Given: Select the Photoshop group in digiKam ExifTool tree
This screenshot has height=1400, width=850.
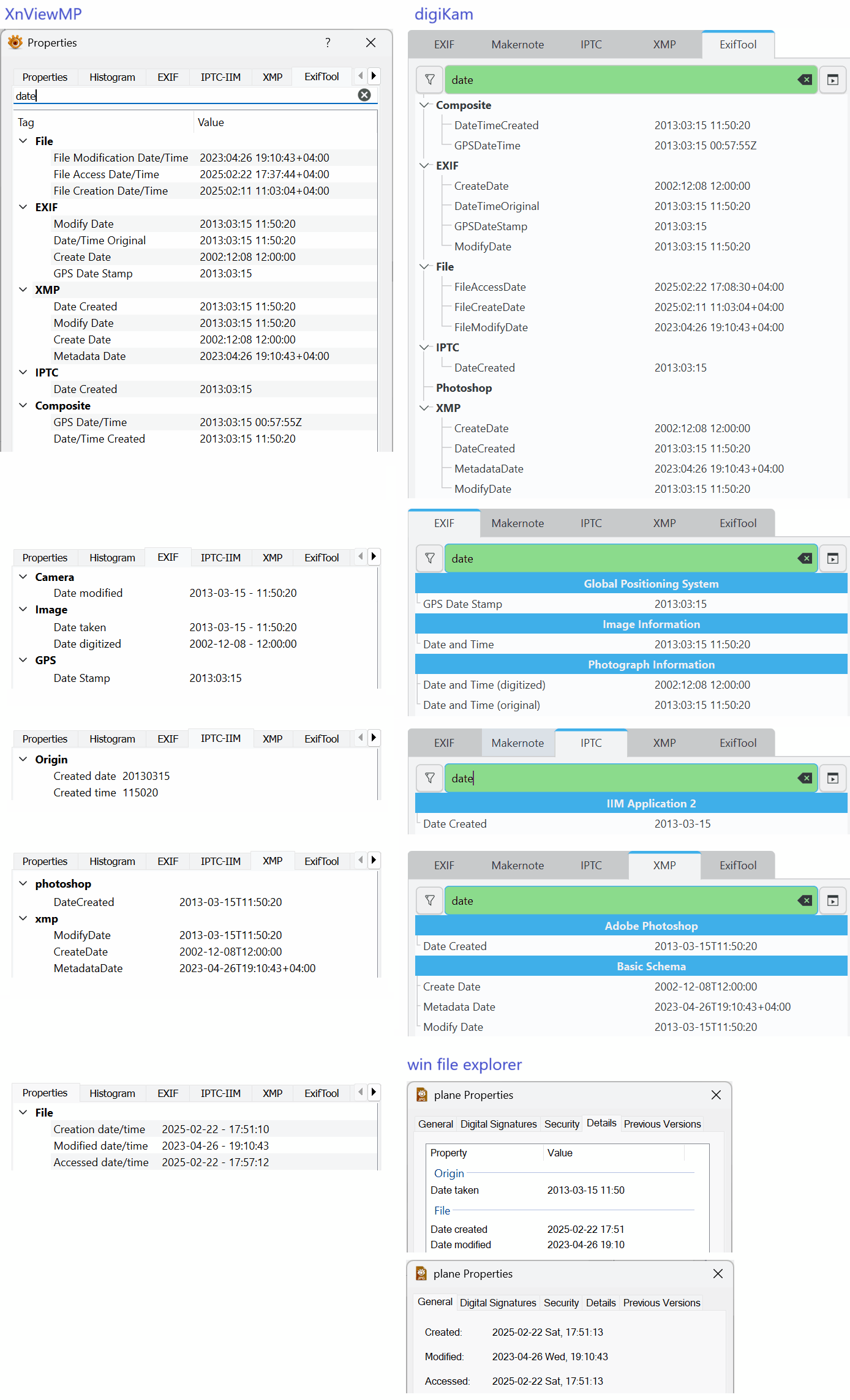Looking at the screenshot, I should click(x=464, y=388).
